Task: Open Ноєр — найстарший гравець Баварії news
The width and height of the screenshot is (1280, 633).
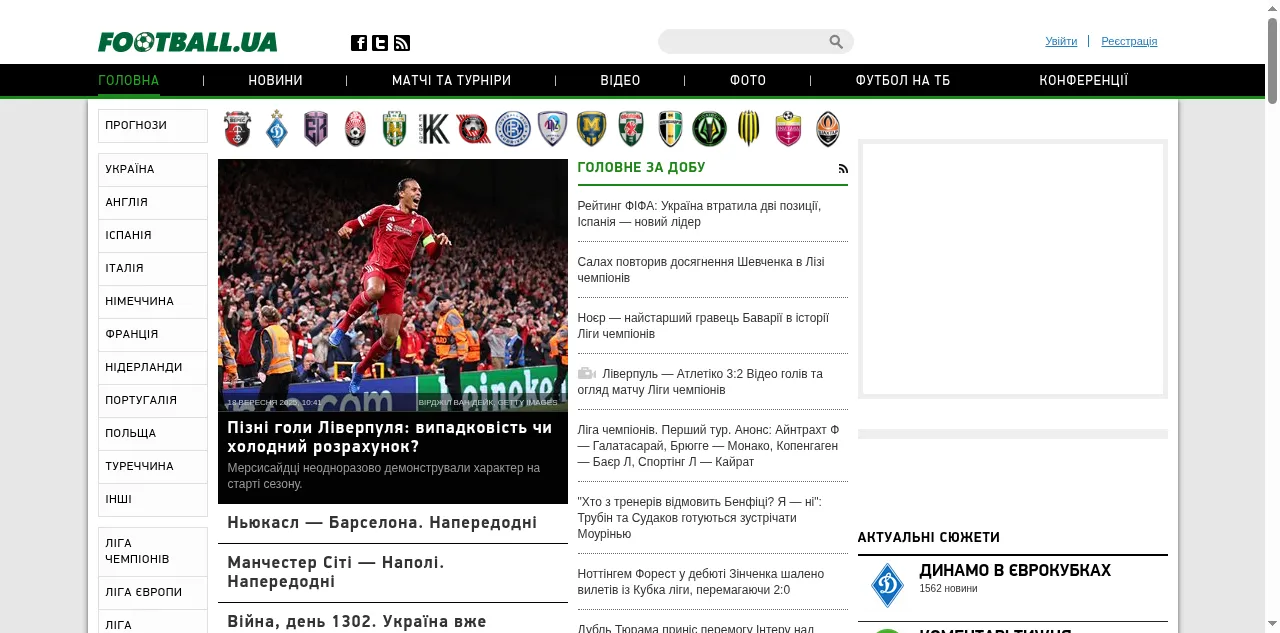Action: 703,326
